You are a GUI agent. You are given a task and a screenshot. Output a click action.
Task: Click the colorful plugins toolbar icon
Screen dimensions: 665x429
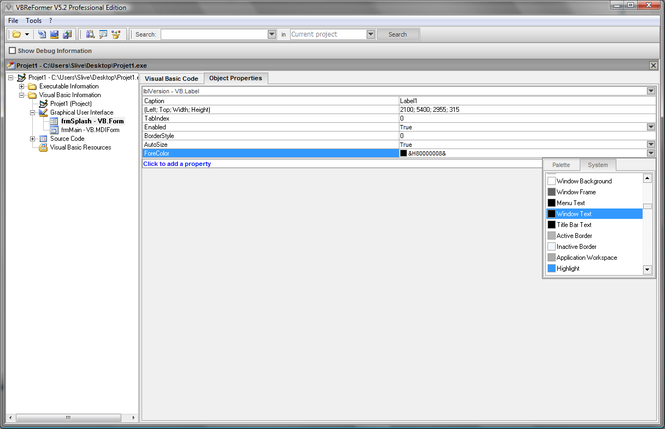click(x=116, y=34)
